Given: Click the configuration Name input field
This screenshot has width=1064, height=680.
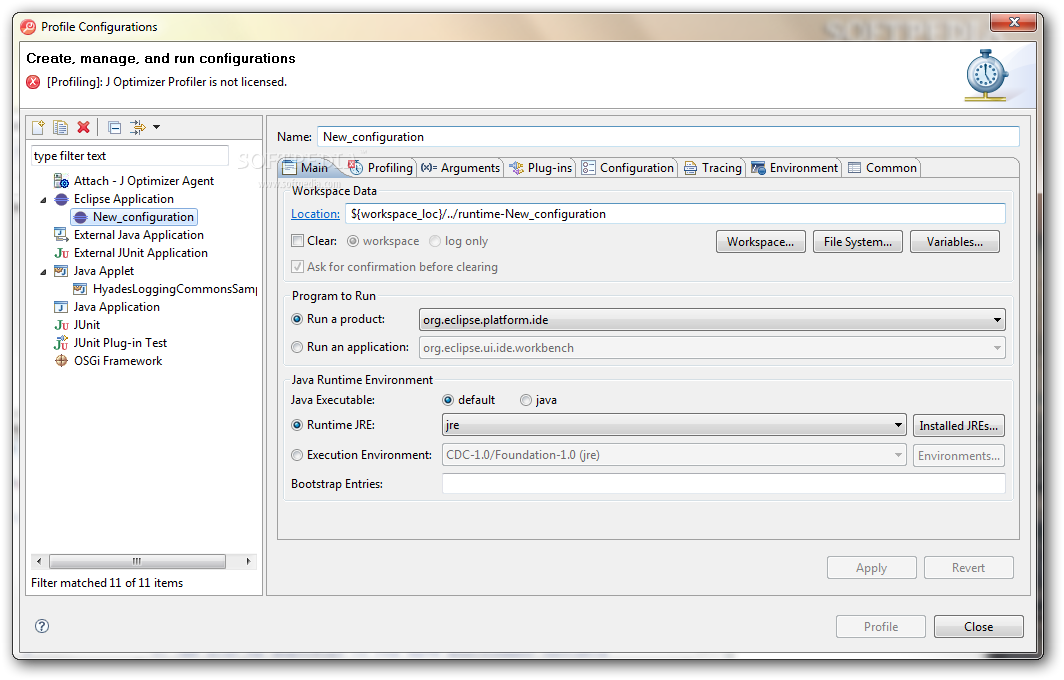Looking at the screenshot, I should (668, 136).
